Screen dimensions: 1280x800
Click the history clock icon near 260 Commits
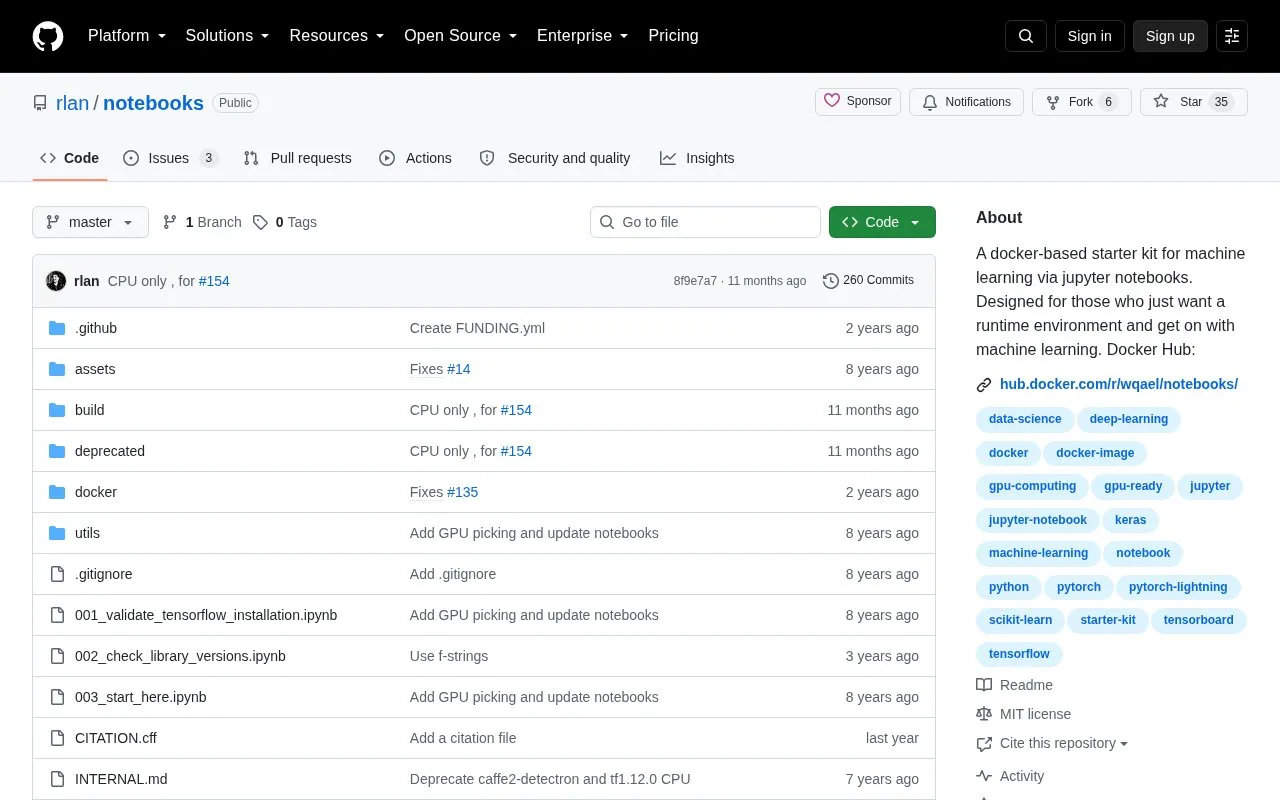click(830, 281)
